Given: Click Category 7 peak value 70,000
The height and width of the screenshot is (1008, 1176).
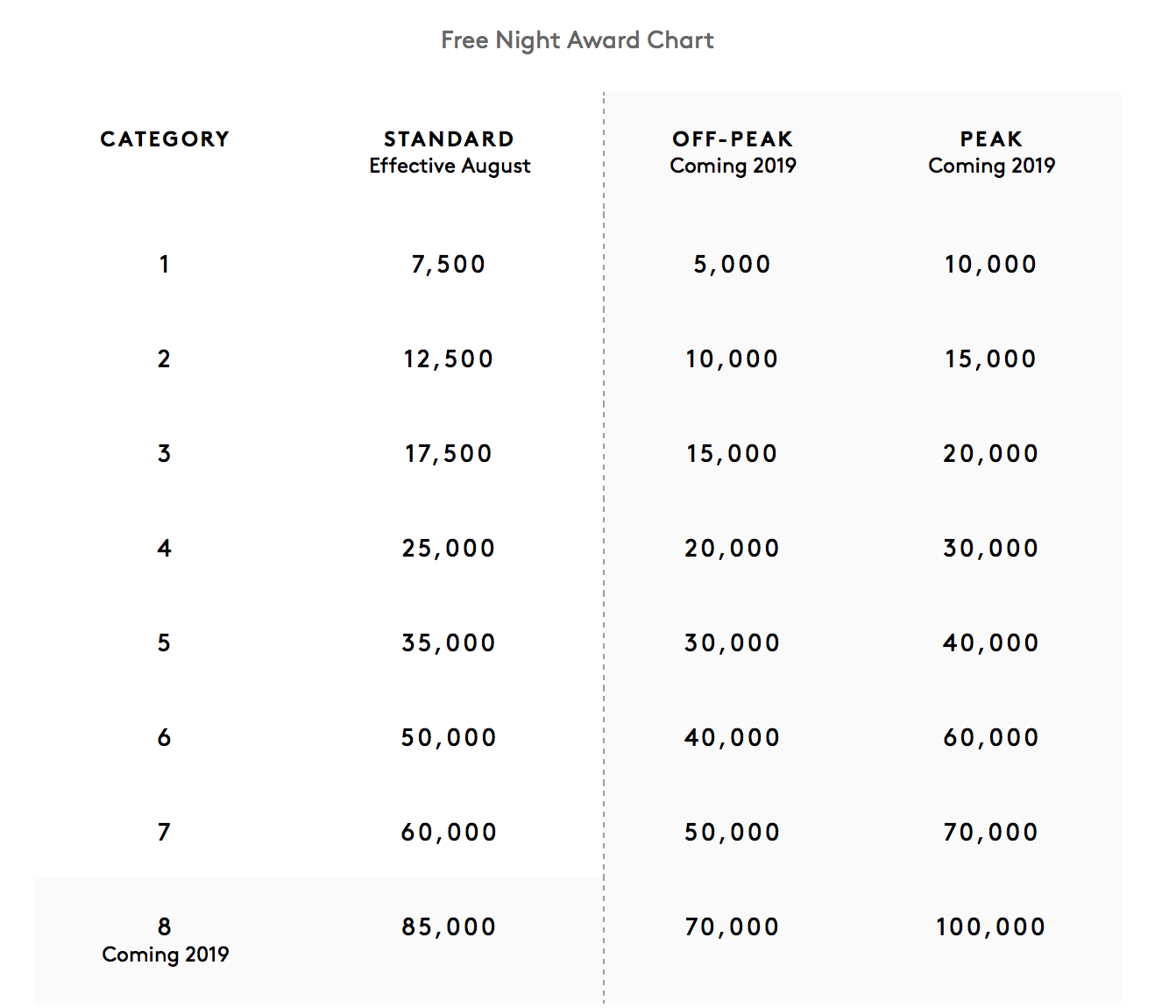Looking at the screenshot, I should (x=991, y=833).
